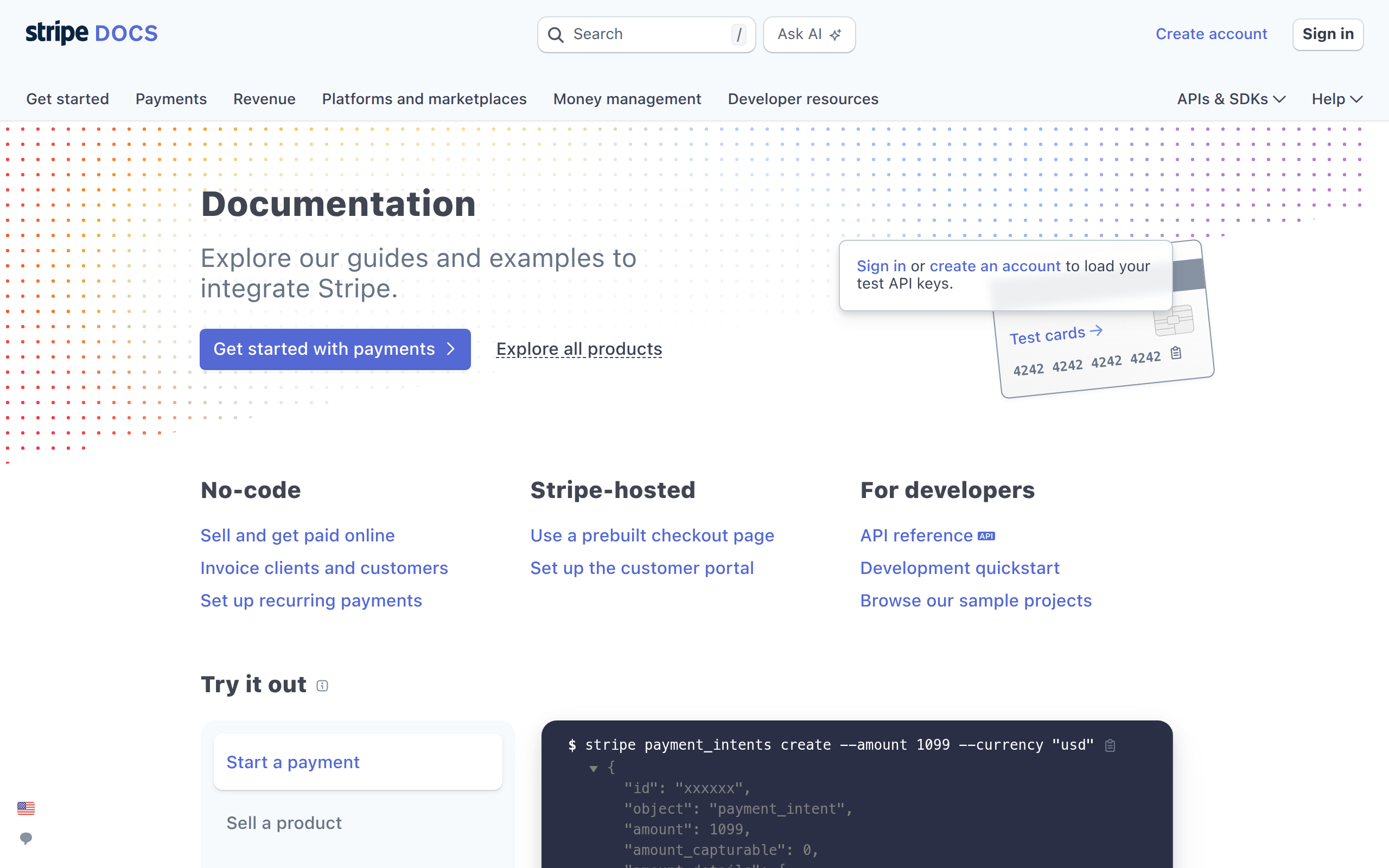
Task: Open the Development quickstart link
Action: coord(960,568)
